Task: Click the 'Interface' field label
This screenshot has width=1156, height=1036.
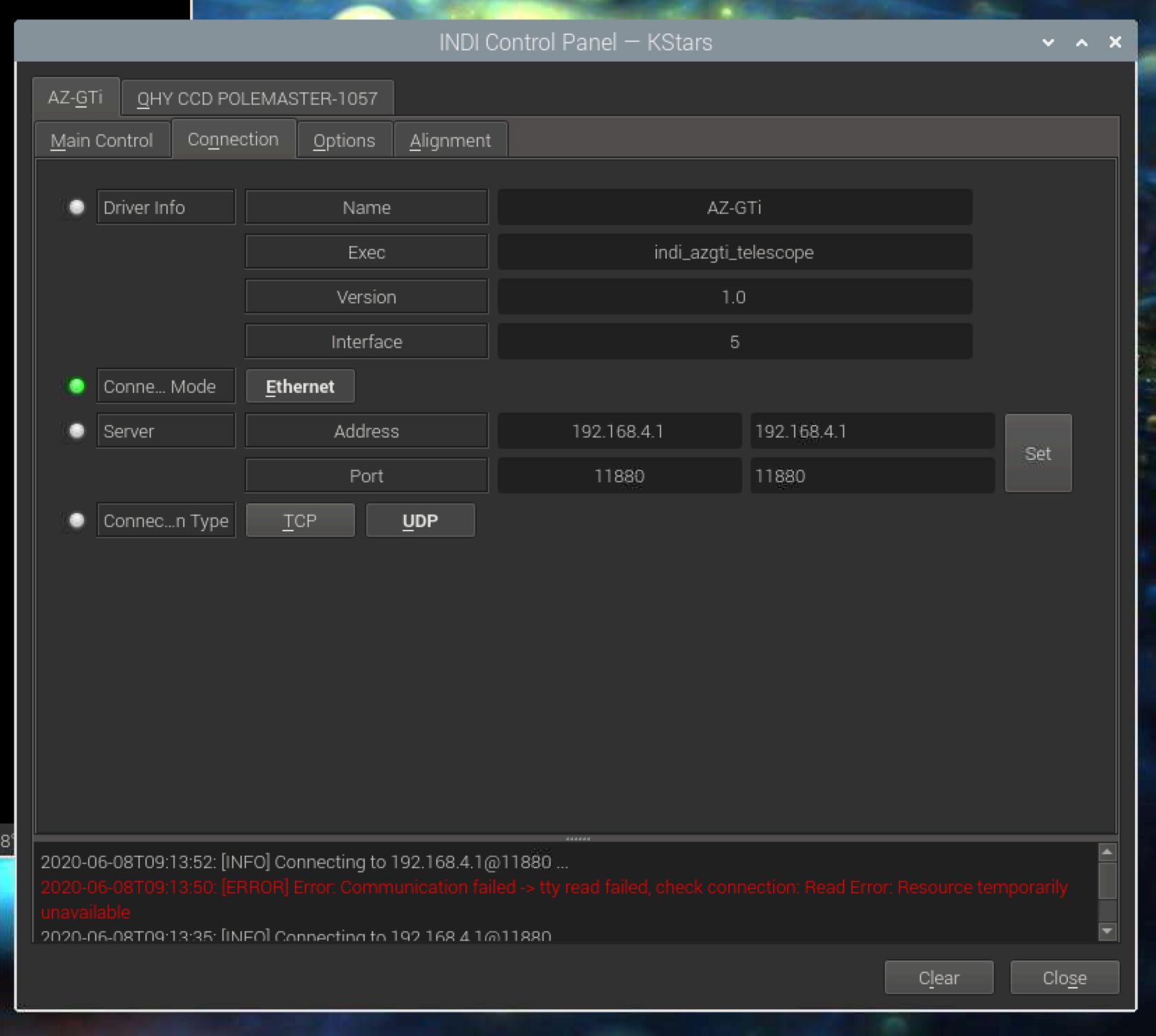Action: pos(366,342)
